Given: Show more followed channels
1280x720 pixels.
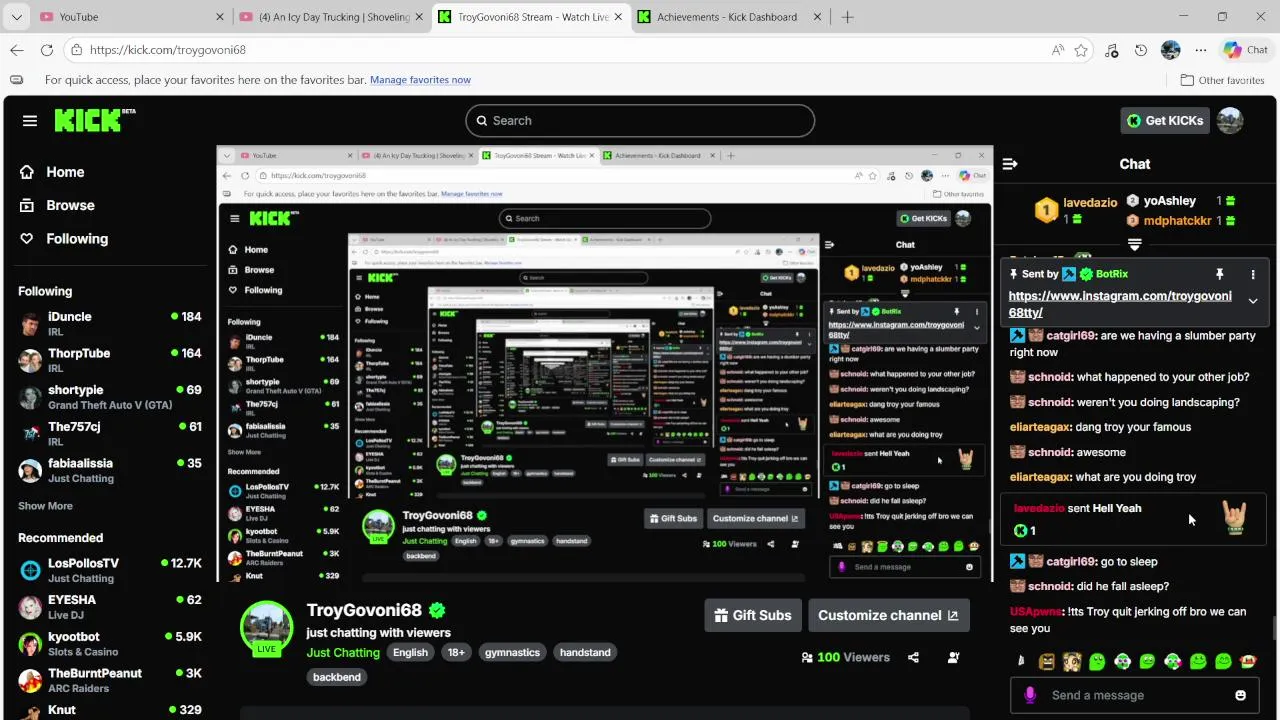Looking at the screenshot, I should click(45, 506).
